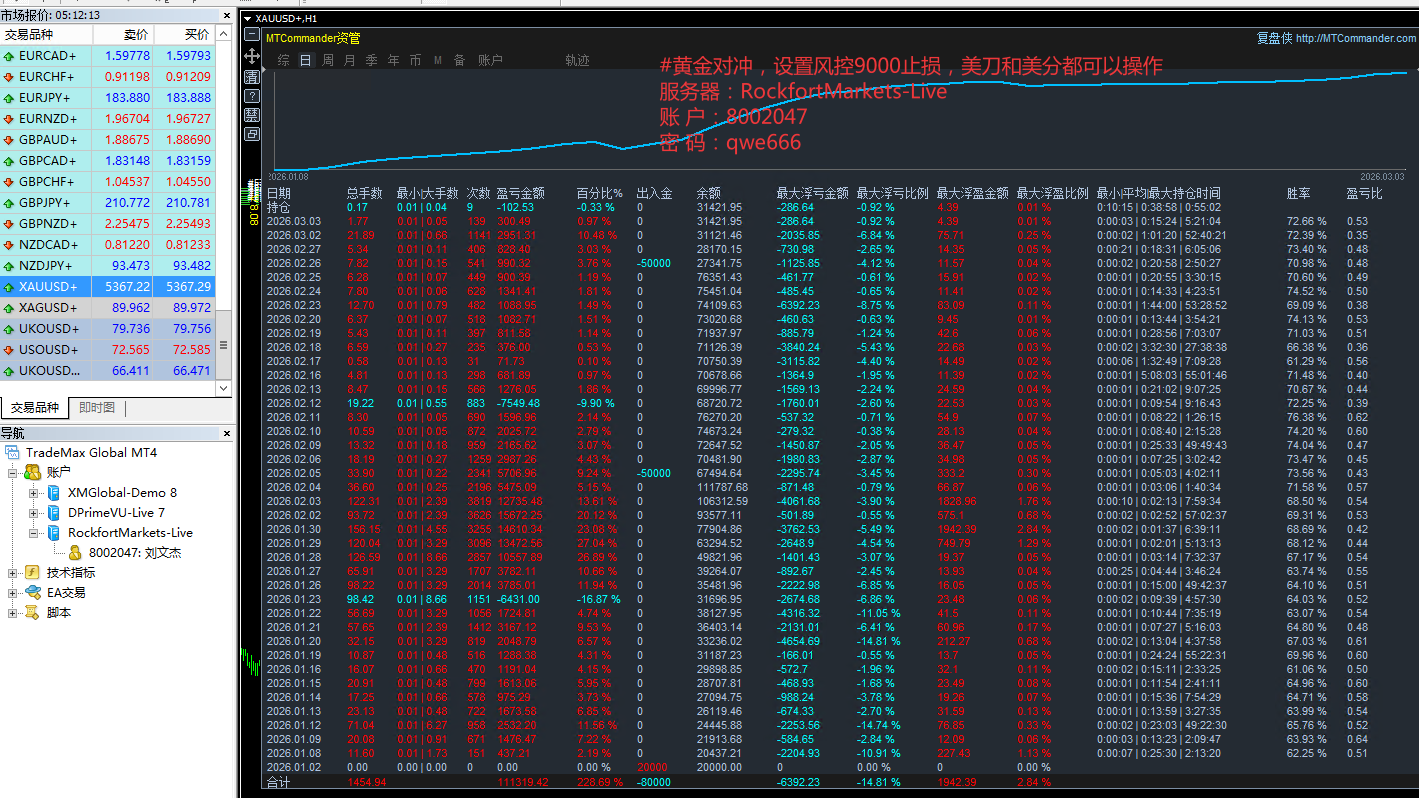Select the 月 monthly statistics tab
The width and height of the screenshot is (1419, 798).
coord(350,61)
